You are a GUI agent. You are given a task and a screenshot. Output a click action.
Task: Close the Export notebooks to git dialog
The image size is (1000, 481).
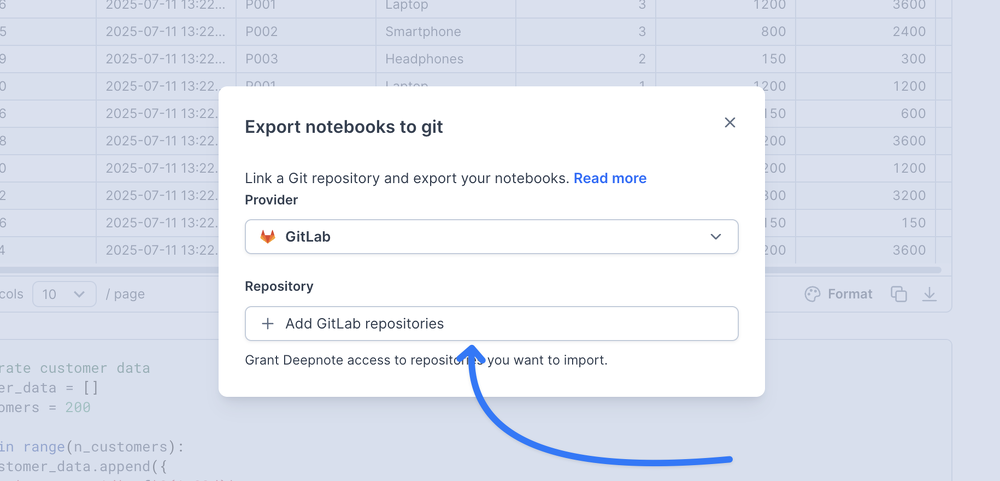point(729,123)
